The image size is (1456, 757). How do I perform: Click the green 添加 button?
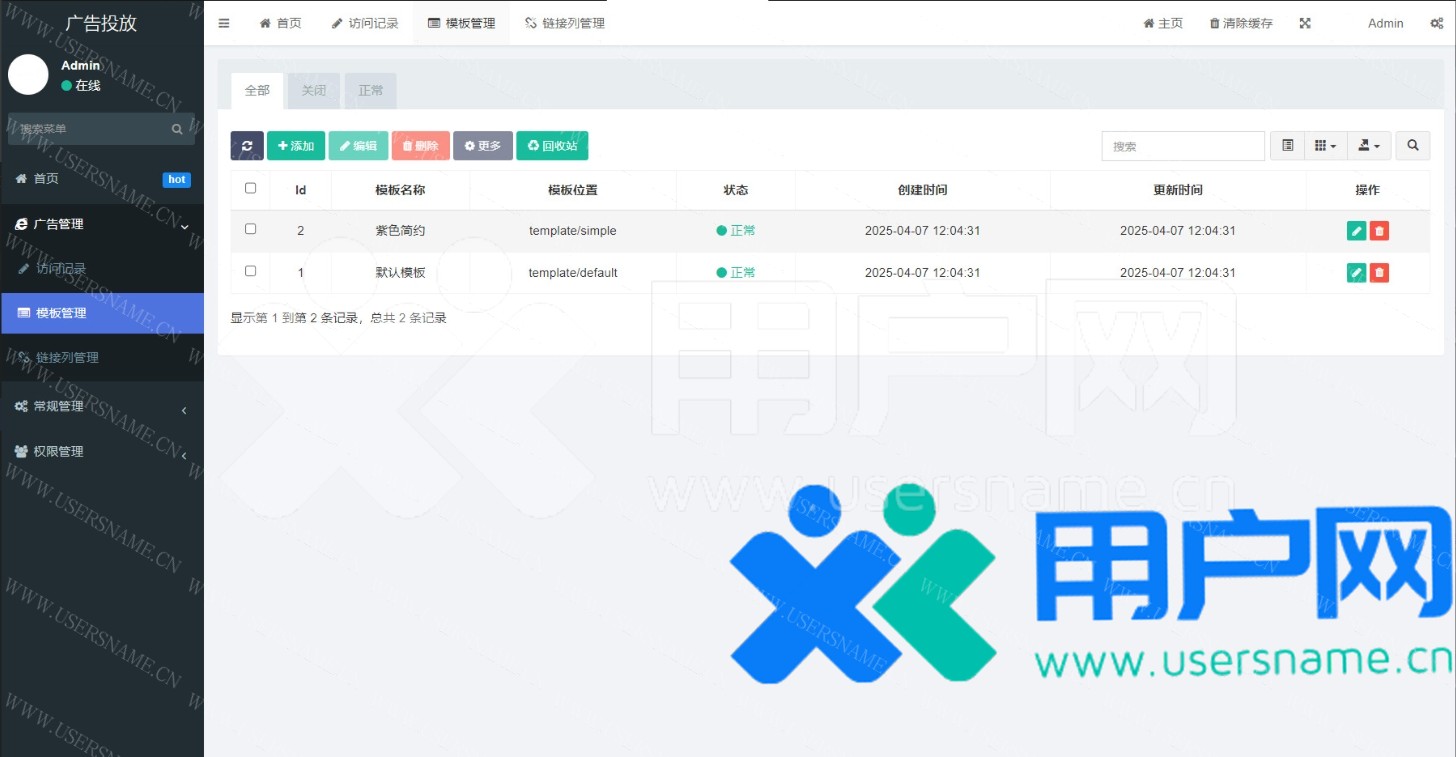coord(296,146)
